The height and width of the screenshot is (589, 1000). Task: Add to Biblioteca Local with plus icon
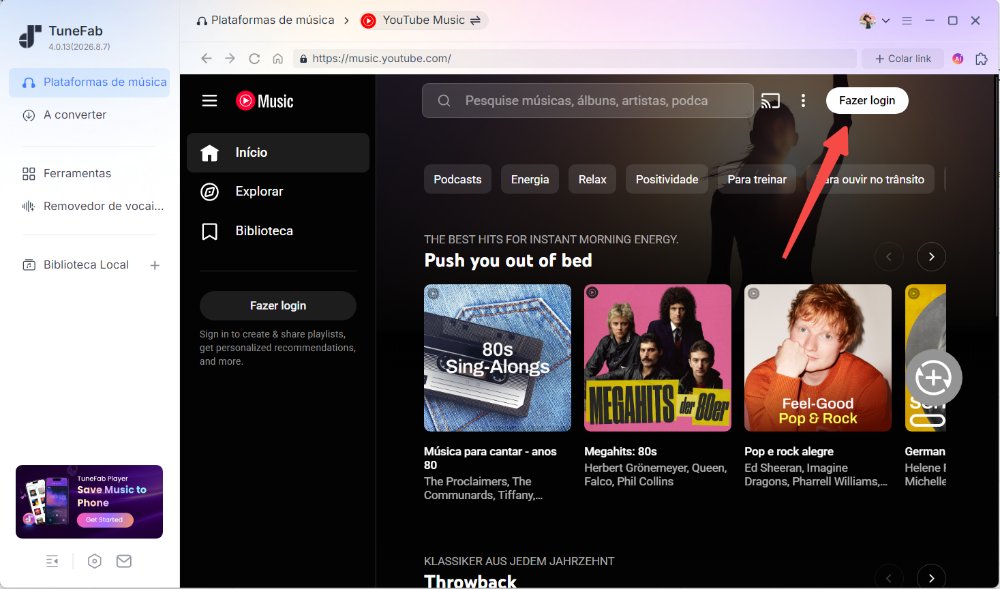tap(155, 265)
